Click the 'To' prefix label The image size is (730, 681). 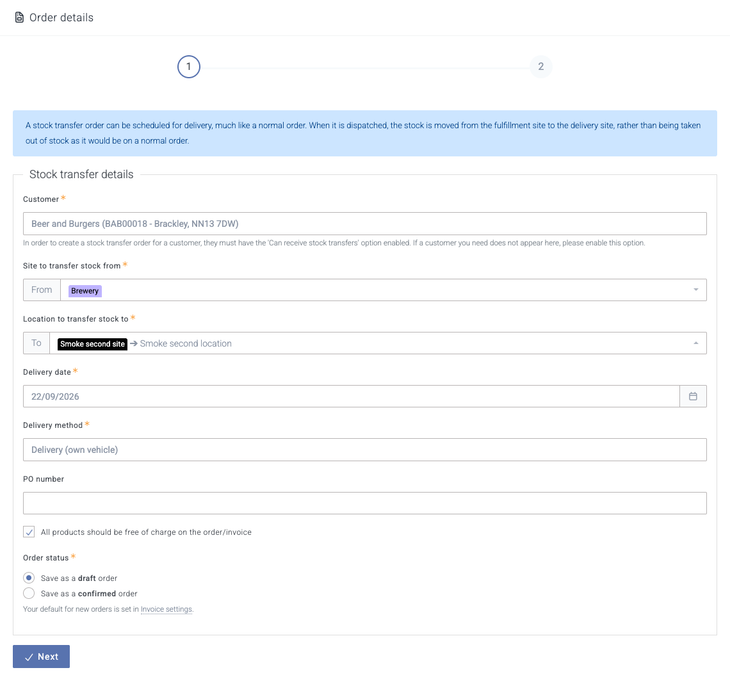pyautogui.click(x=36, y=343)
